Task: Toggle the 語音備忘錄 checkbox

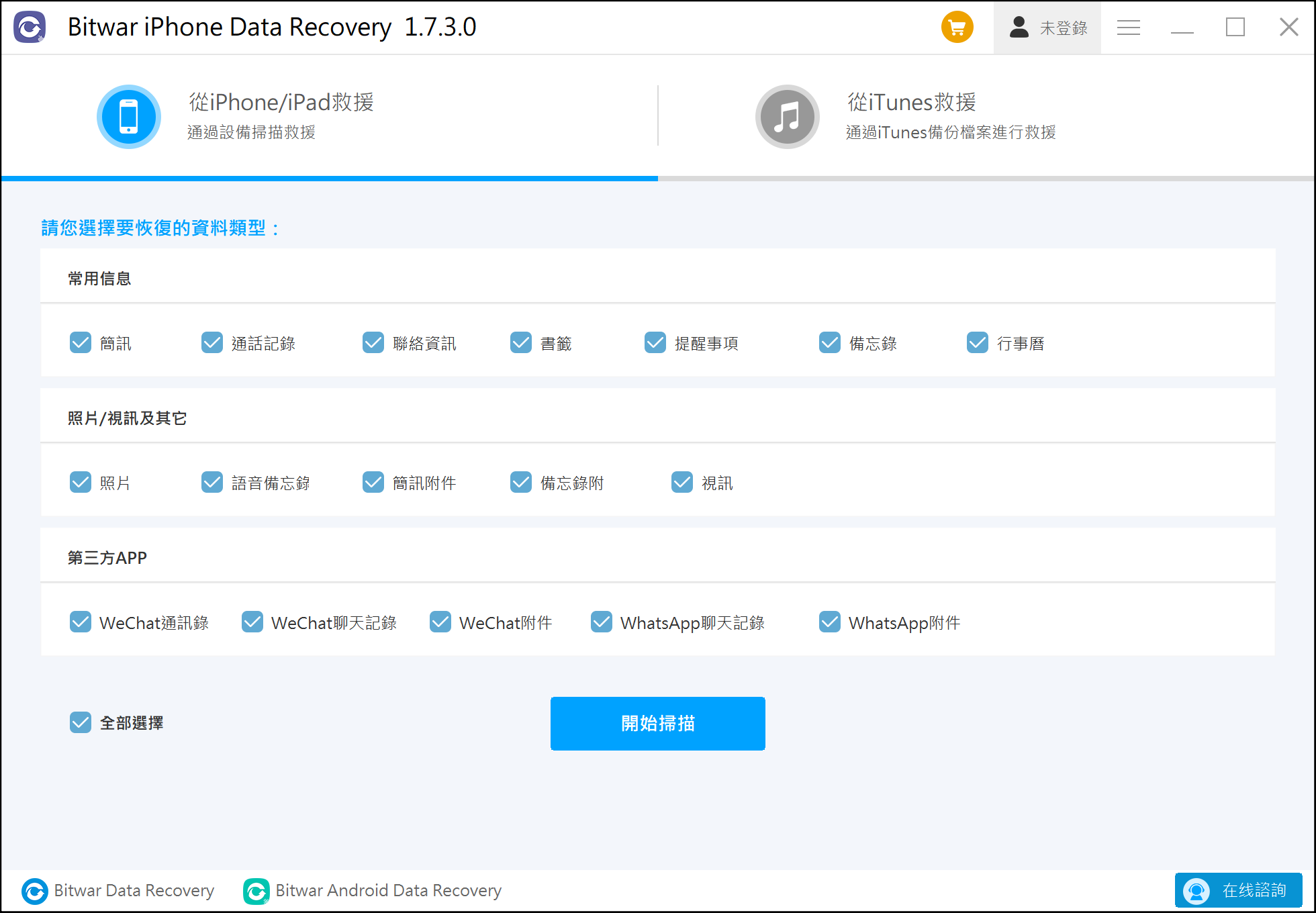Action: point(212,482)
